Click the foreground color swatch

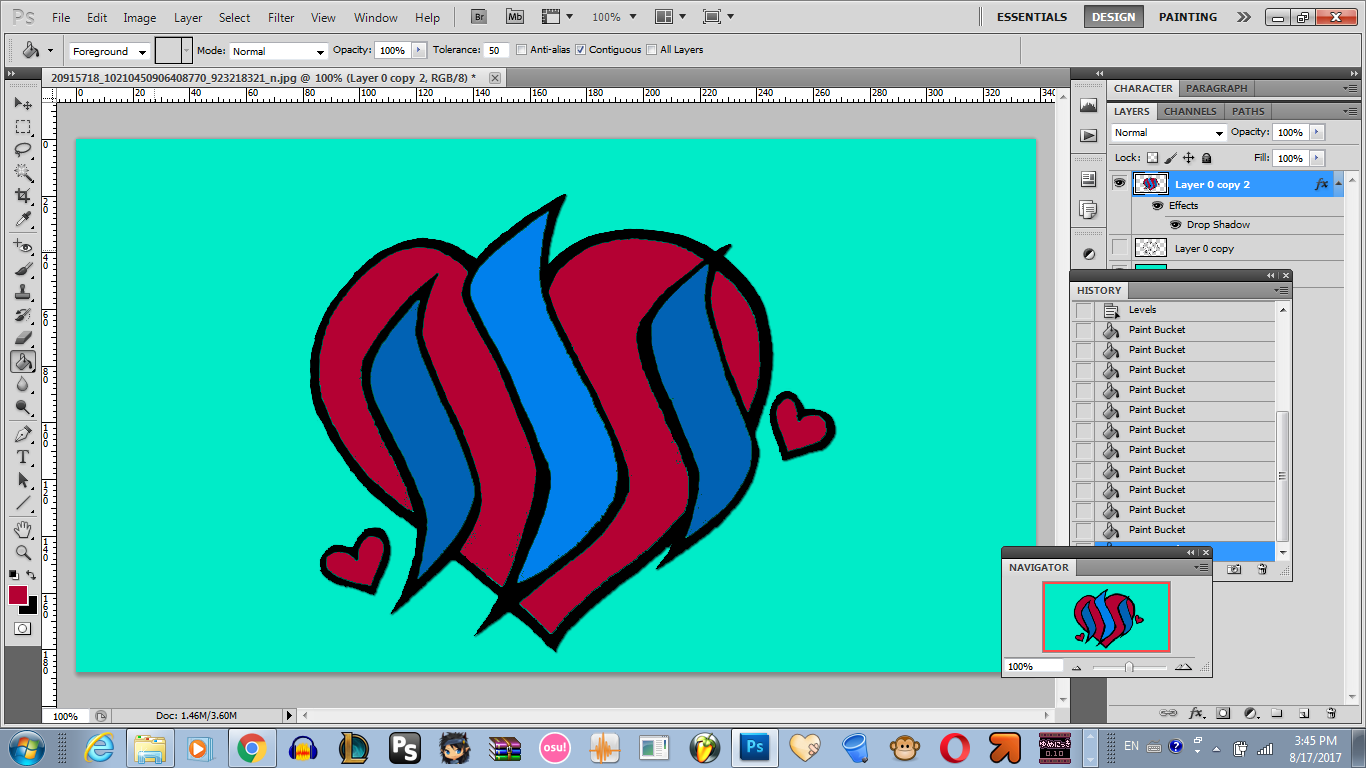coord(18,595)
